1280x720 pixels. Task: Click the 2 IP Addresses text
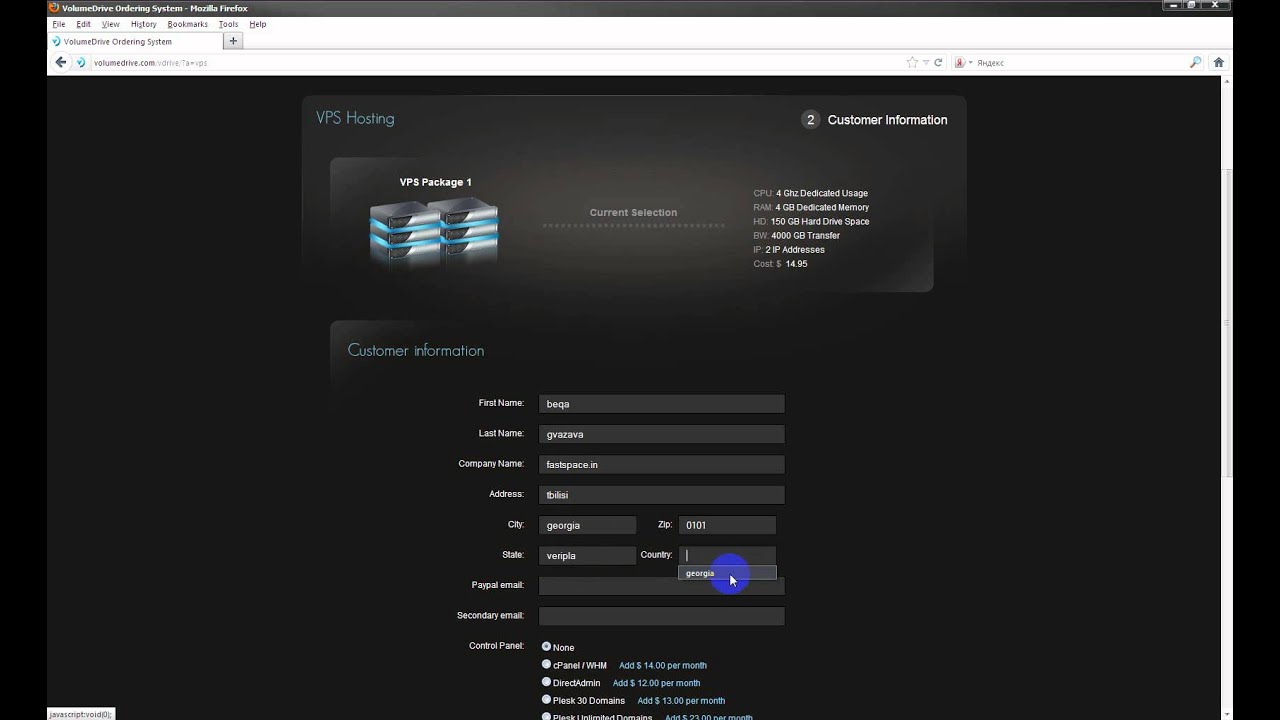795,250
